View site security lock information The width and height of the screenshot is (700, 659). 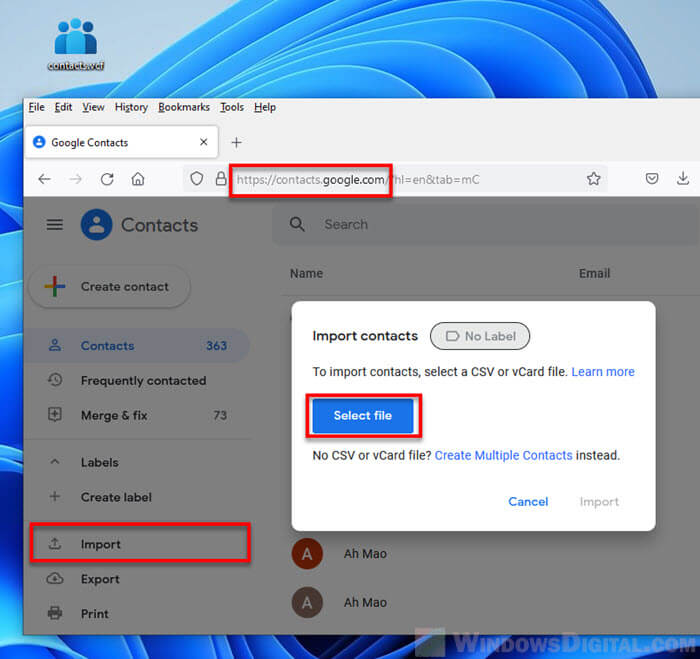point(221,179)
